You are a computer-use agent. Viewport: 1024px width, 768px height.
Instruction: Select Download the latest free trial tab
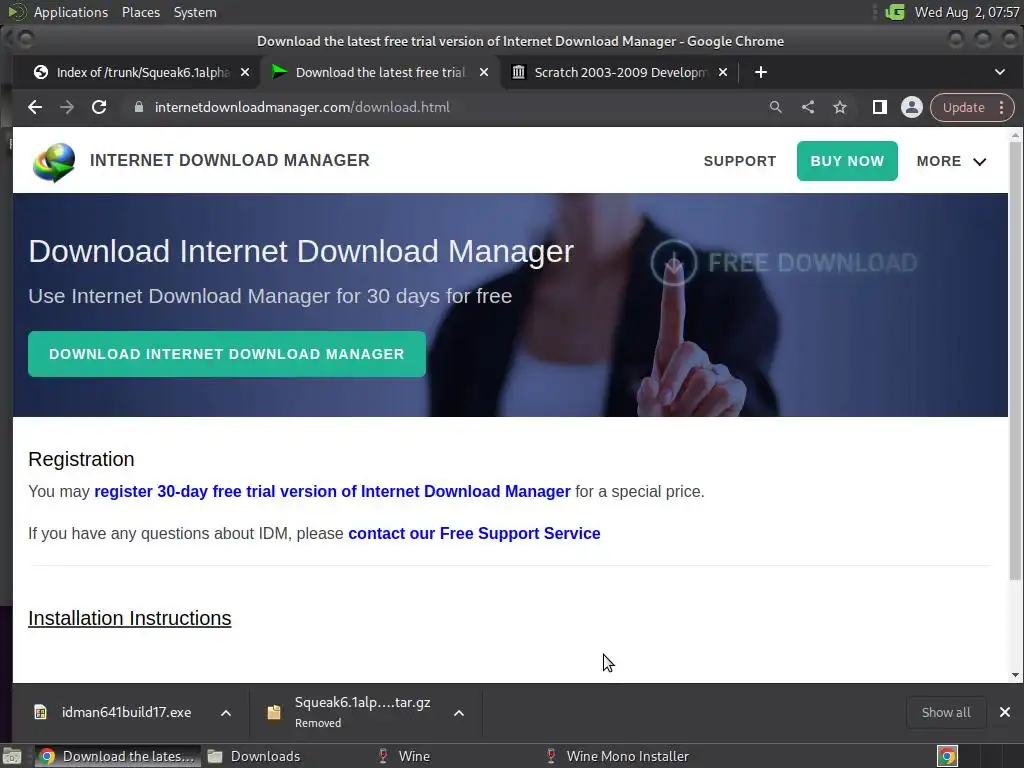(379, 72)
